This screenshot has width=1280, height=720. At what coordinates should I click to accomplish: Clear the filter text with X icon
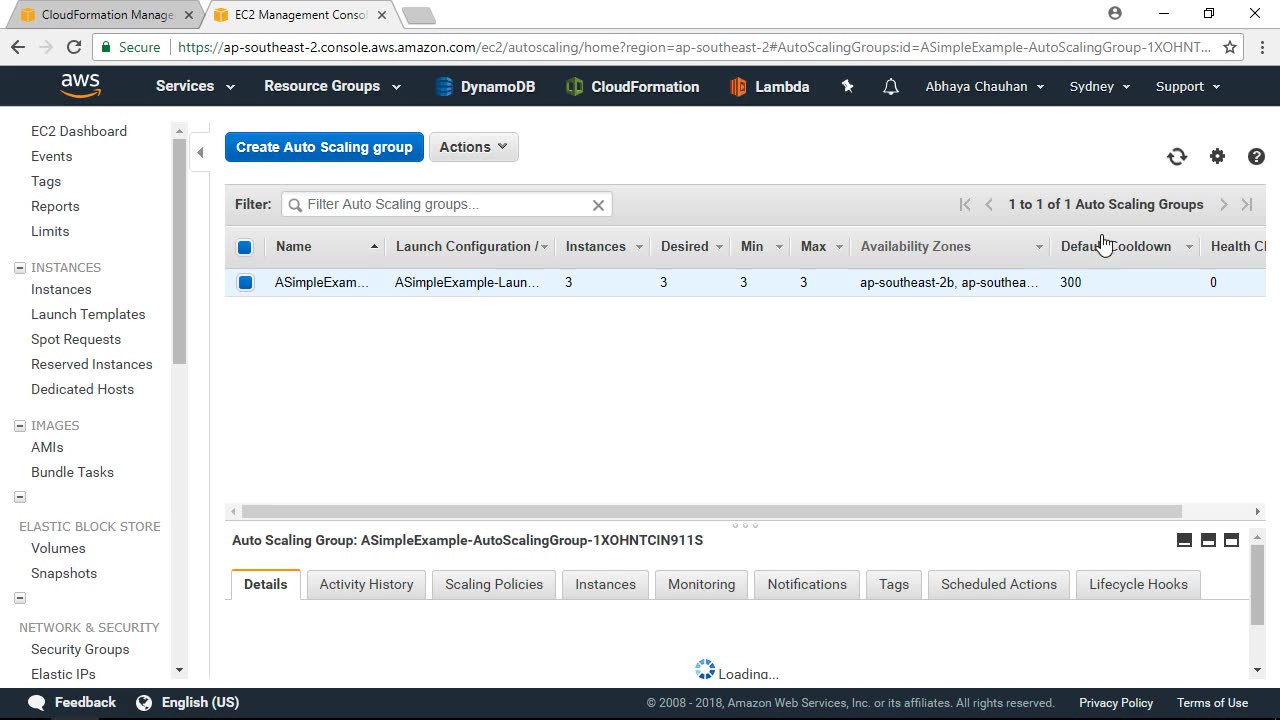point(598,205)
